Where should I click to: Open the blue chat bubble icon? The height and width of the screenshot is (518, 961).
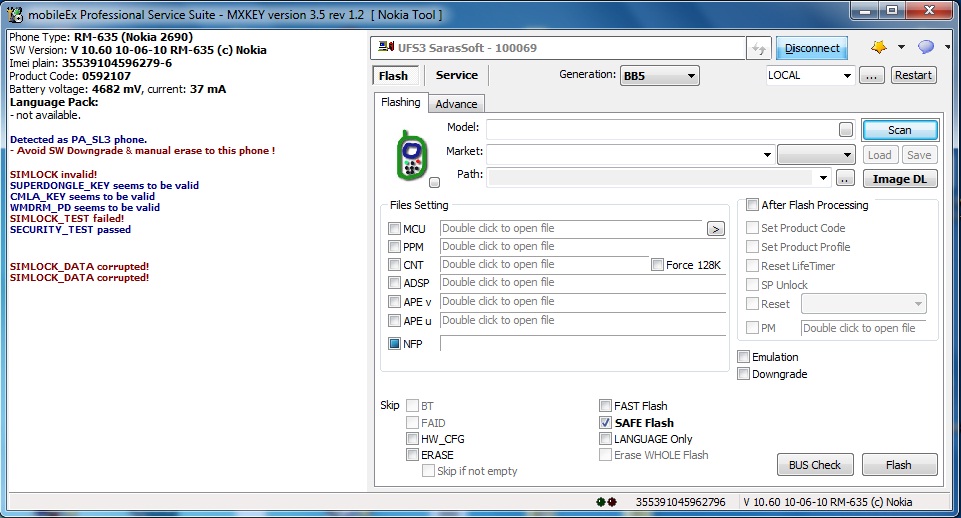click(x=925, y=47)
